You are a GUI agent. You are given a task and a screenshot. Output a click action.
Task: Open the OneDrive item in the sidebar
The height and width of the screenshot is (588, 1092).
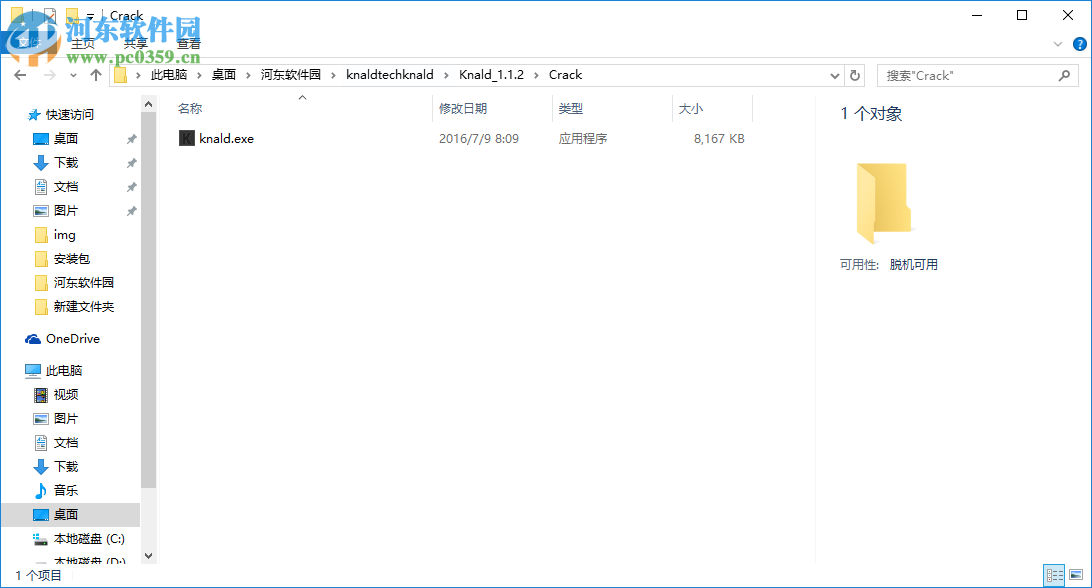click(x=70, y=338)
